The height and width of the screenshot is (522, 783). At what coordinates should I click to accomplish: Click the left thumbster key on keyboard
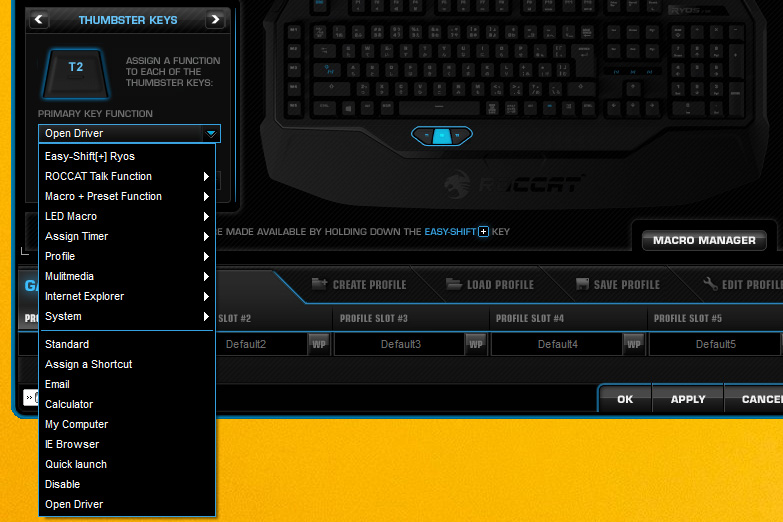pyautogui.click(x=423, y=135)
